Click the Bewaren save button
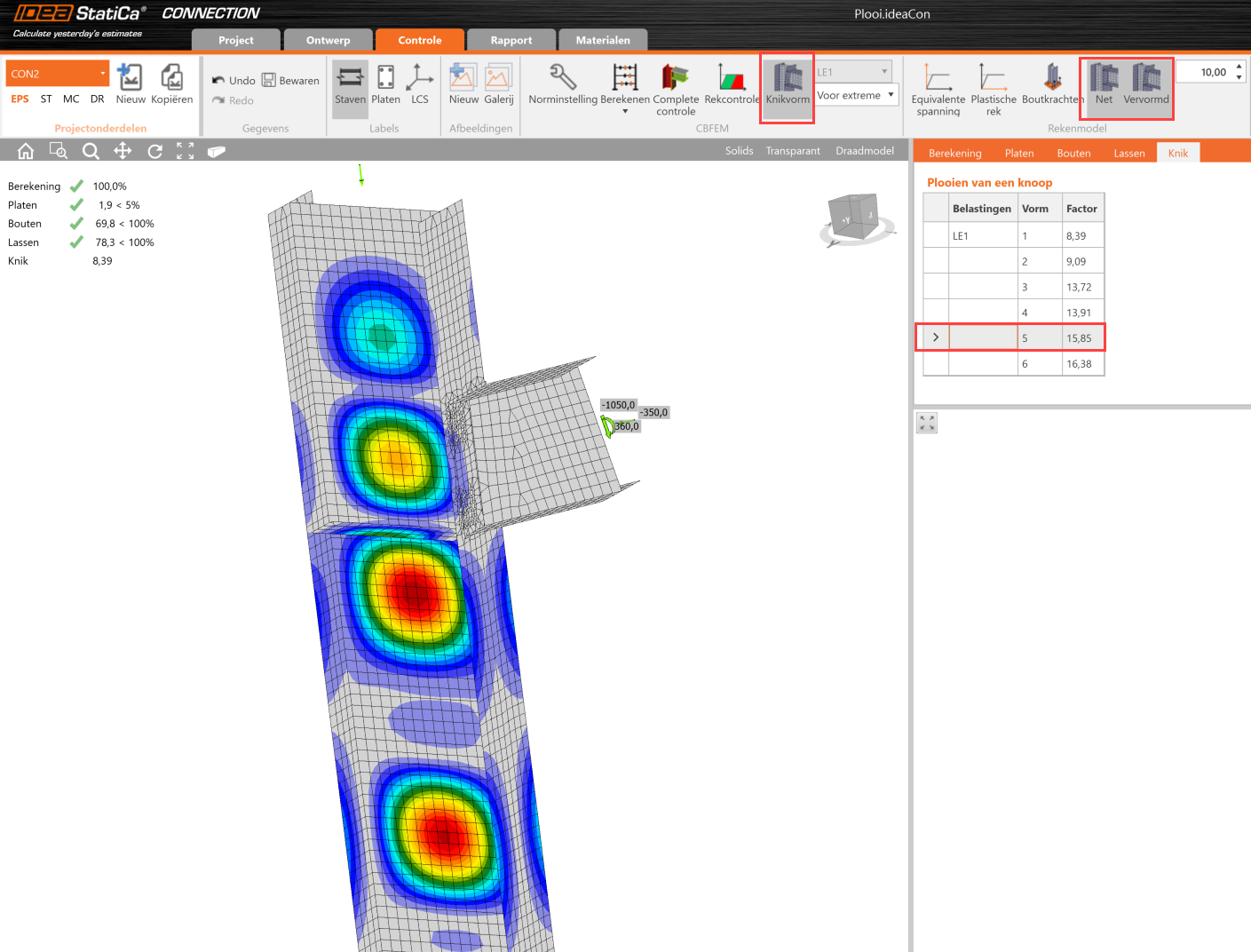1251x952 pixels. coord(290,81)
